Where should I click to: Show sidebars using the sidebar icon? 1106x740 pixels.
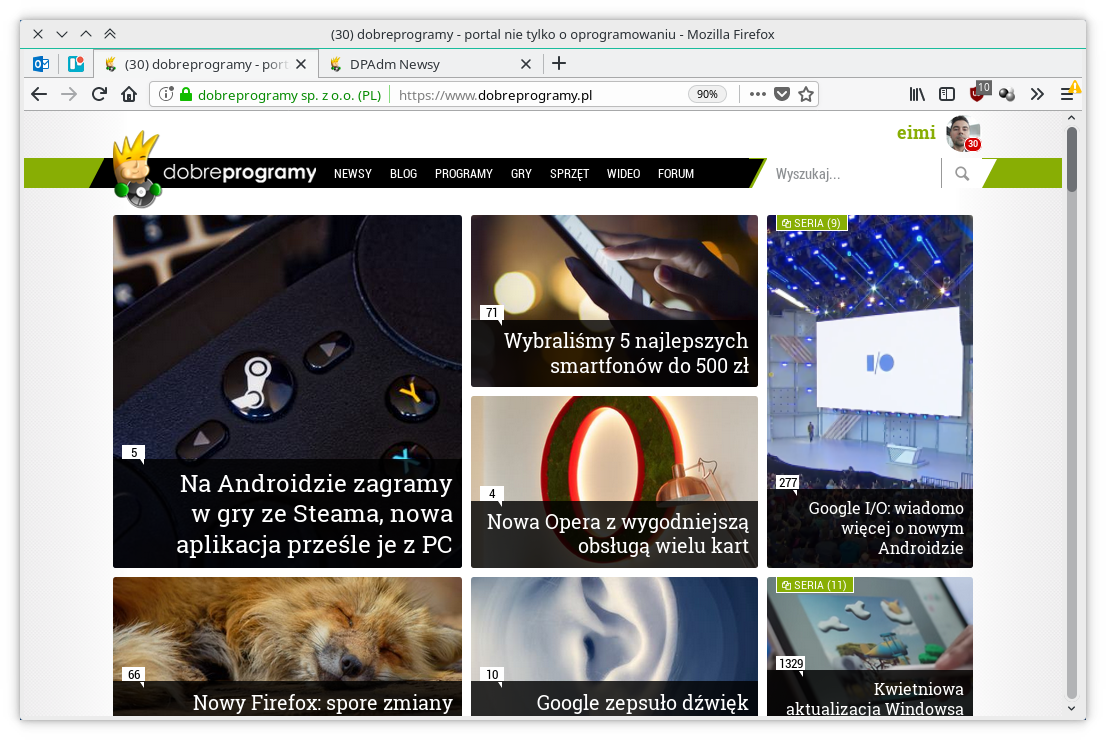click(947, 95)
